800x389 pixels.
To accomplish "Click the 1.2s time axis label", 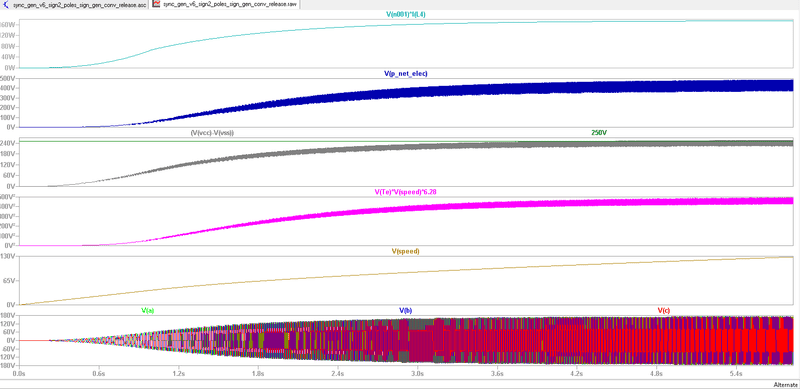I will click(x=178, y=374).
